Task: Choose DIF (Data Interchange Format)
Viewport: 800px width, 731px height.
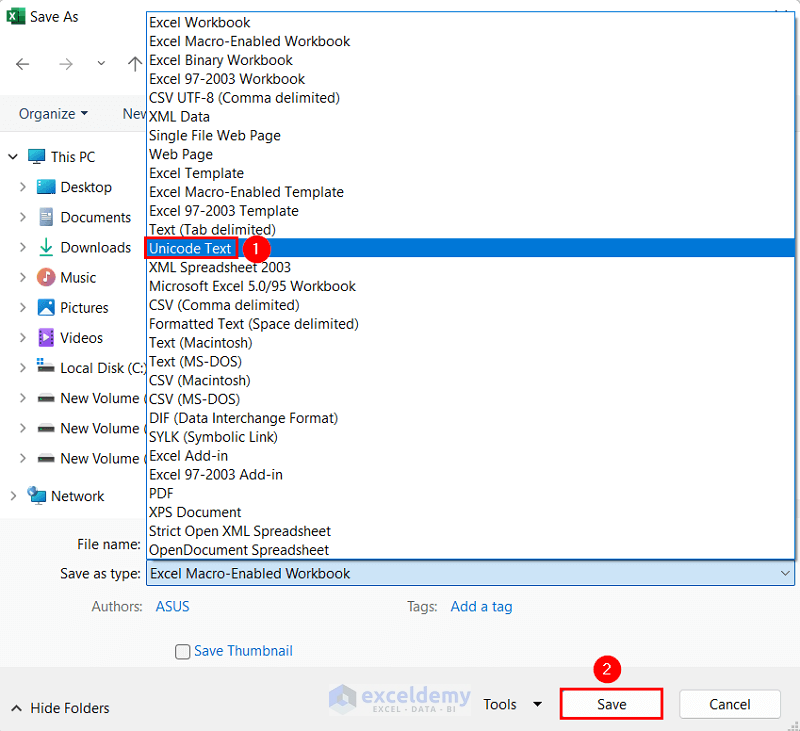Action: click(x=470, y=418)
